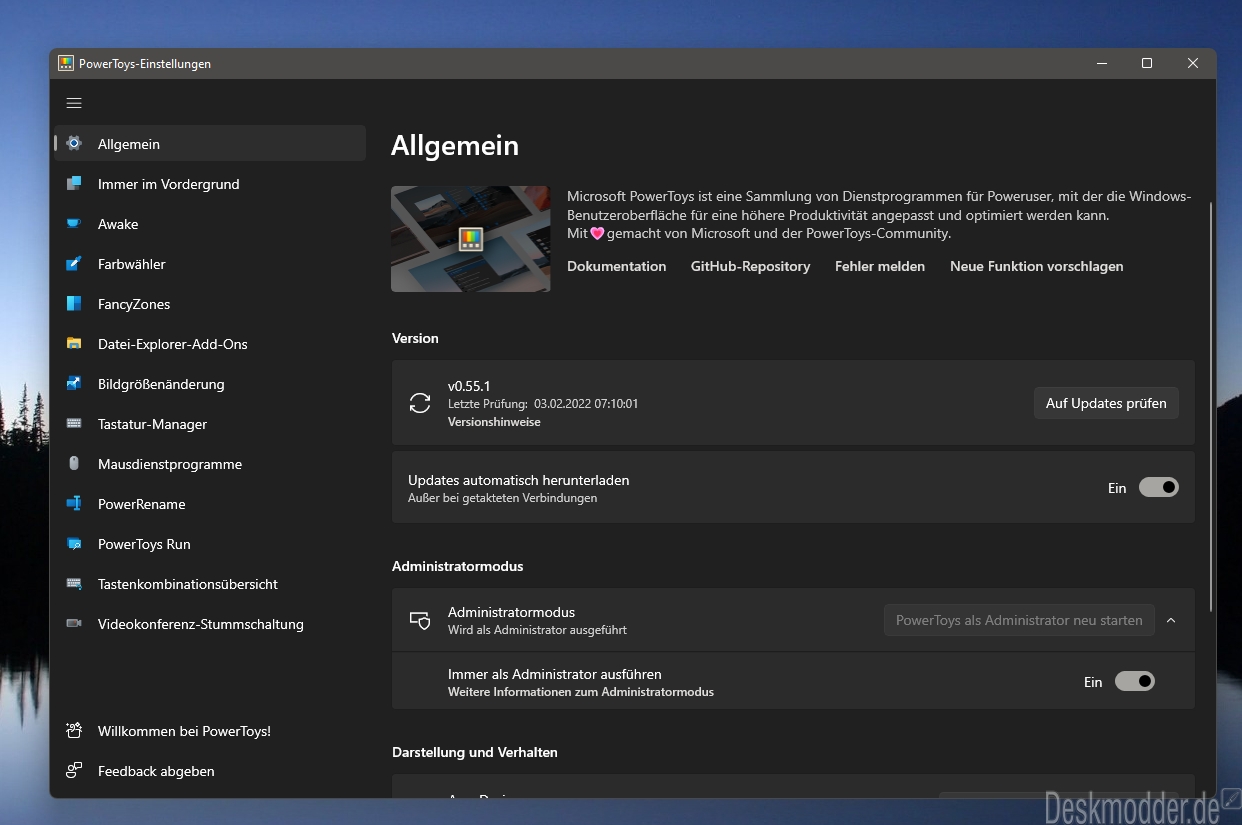The width and height of the screenshot is (1242, 825).
Task: Toggle Updates automatisch herunterladen switch
Action: coord(1159,488)
